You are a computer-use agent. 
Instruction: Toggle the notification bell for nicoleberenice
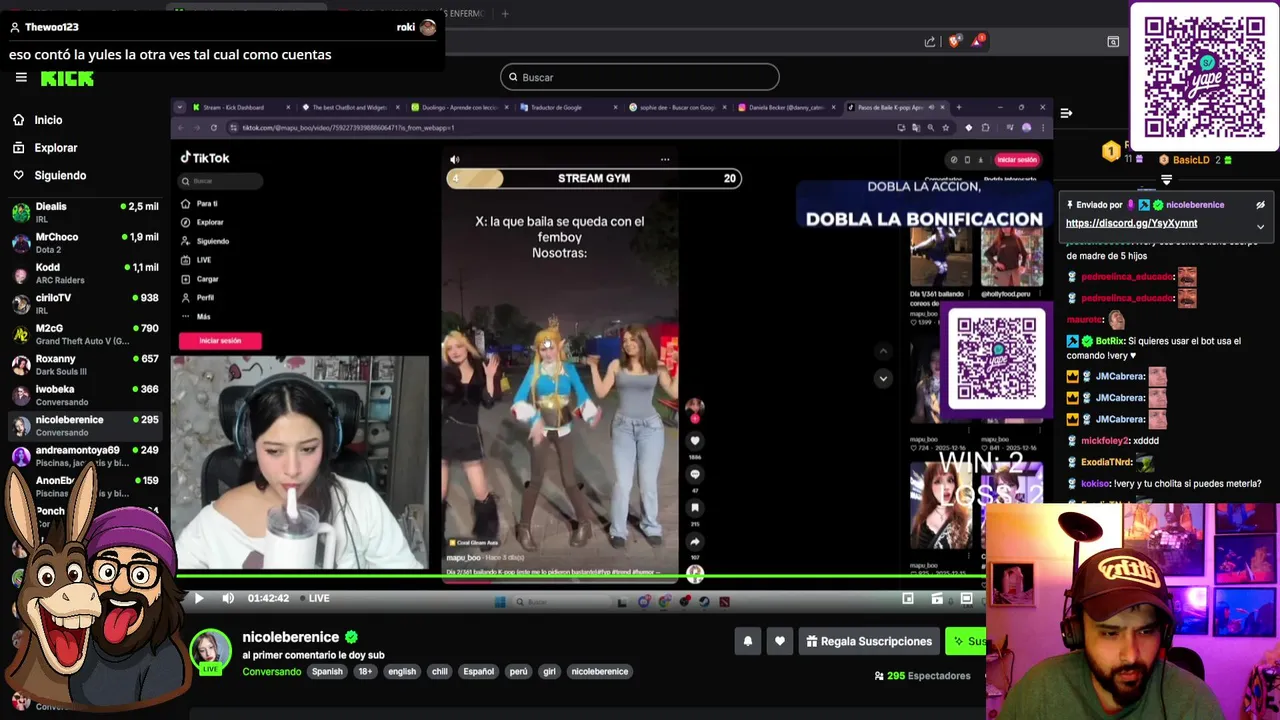[747, 641]
